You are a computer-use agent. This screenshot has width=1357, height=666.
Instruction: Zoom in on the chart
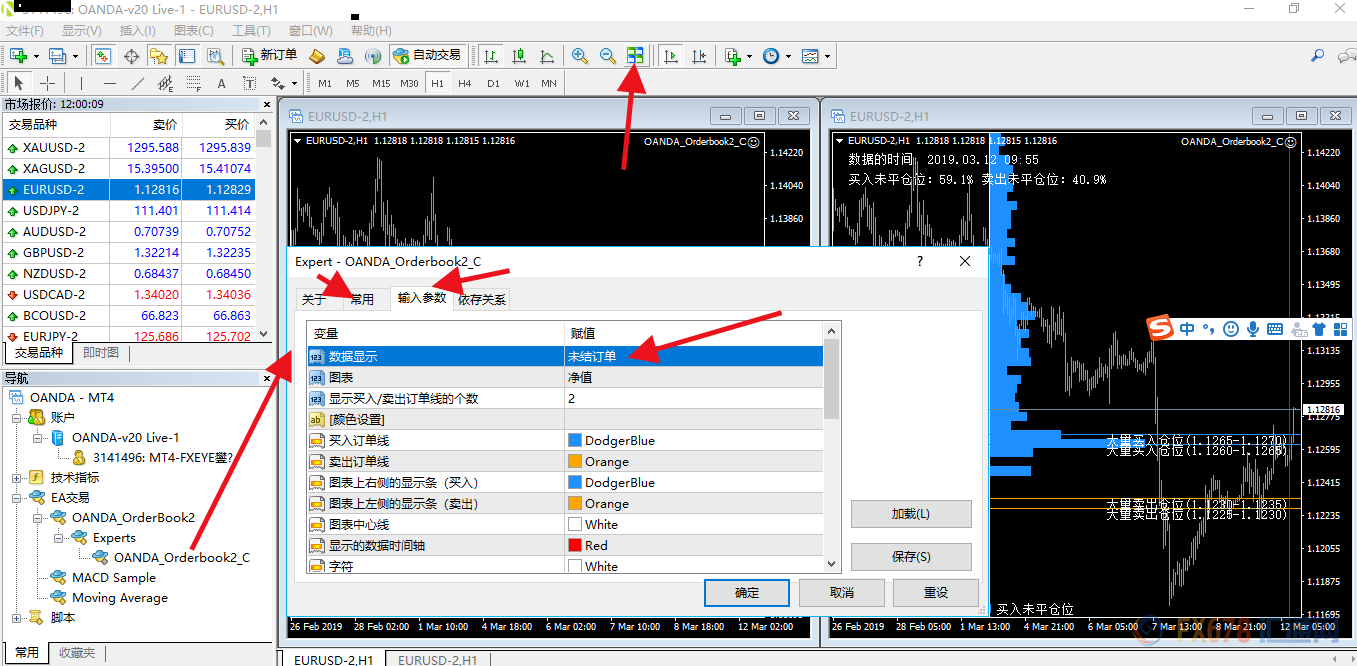[579, 56]
